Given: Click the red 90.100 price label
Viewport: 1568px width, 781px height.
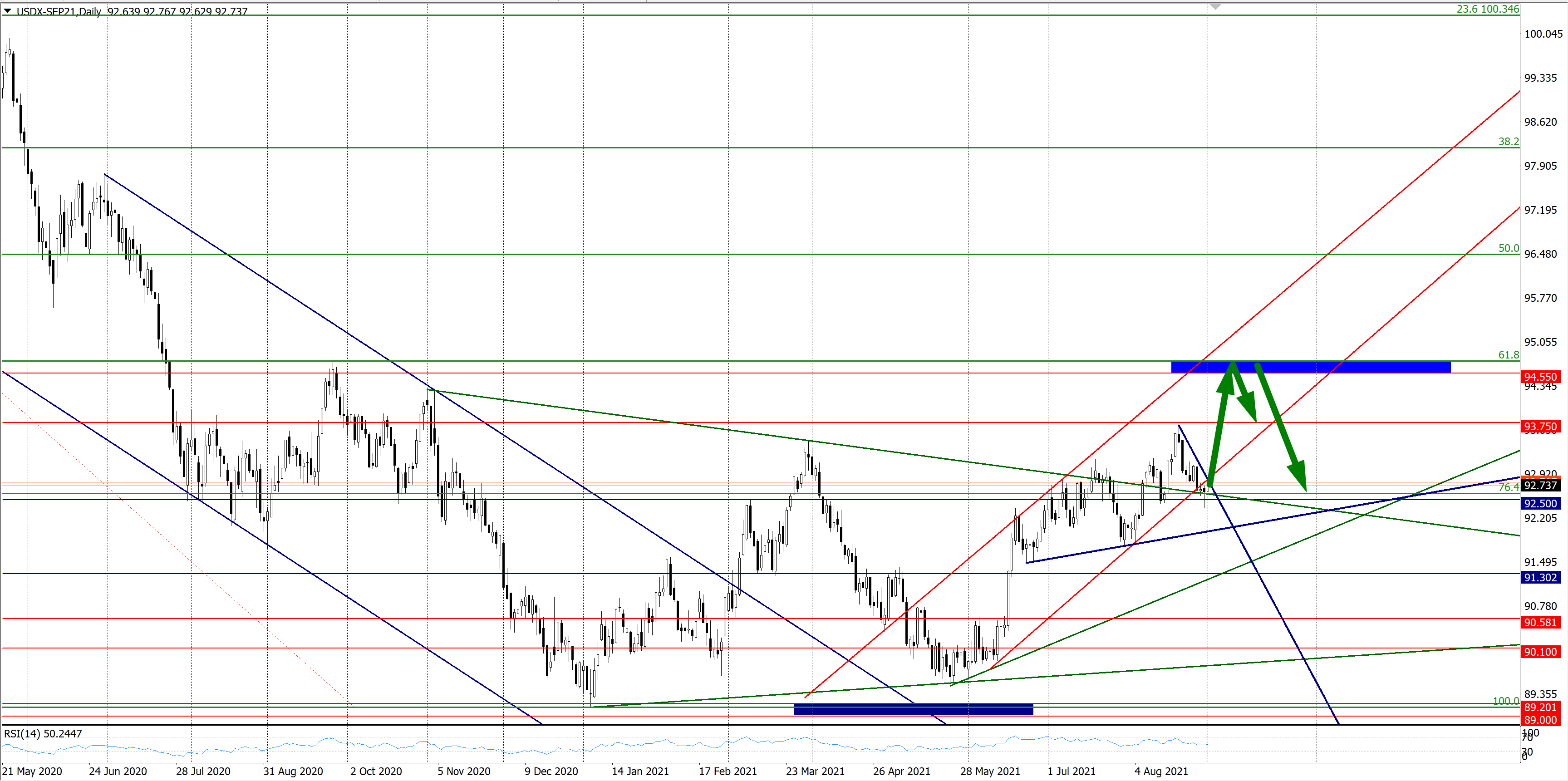Looking at the screenshot, I should (1540, 652).
